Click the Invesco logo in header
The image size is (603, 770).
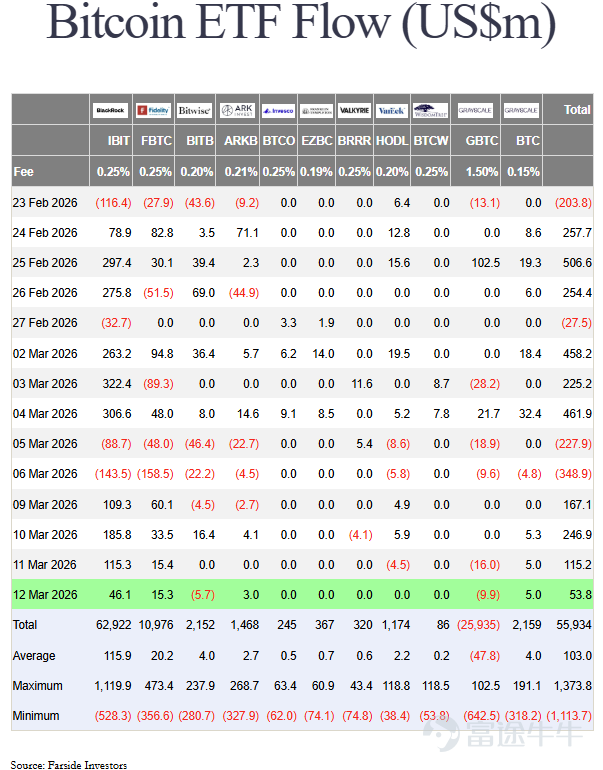[x=278, y=110]
